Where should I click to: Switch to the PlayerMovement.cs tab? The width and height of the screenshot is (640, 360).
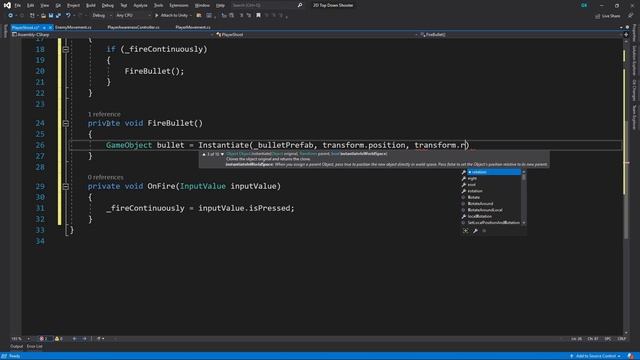193,27
